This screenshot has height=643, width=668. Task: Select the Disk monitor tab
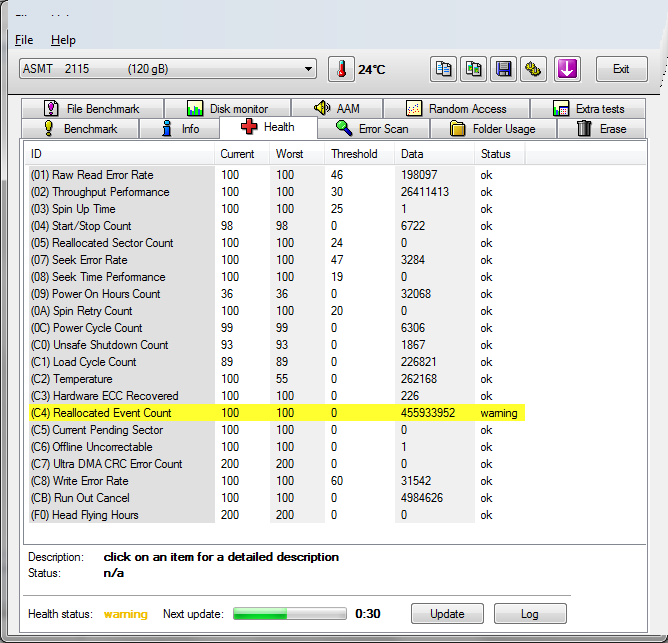coord(227,108)
